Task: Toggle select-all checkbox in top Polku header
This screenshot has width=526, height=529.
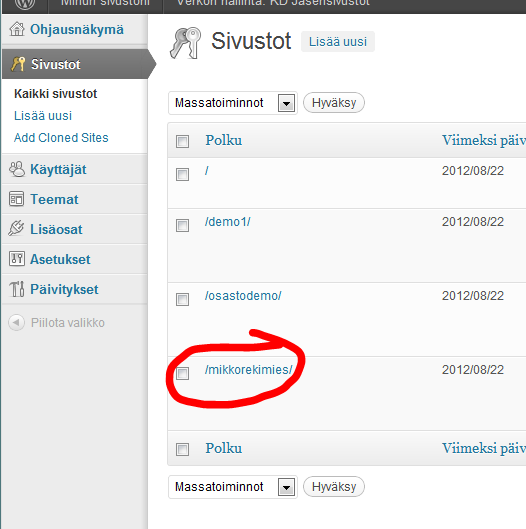Action: tap(182, 141)
